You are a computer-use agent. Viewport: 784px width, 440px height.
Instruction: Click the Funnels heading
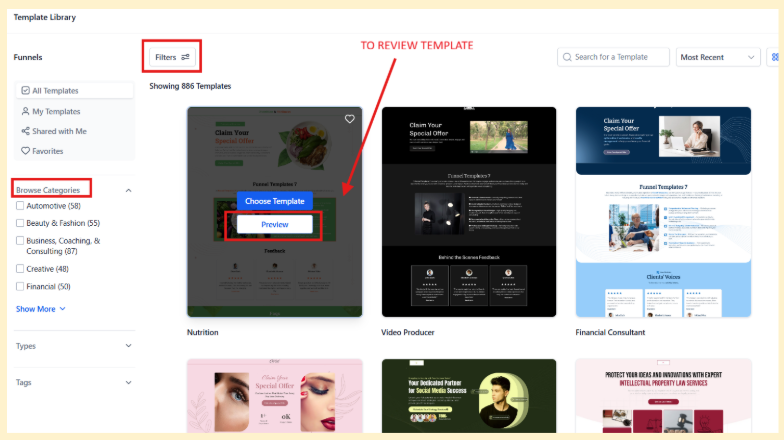(x=28, y=57)
